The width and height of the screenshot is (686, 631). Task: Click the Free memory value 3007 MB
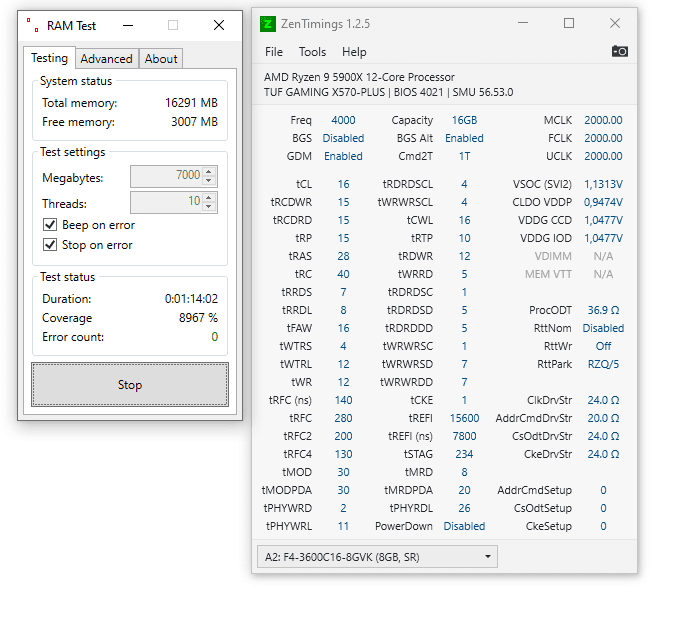coord(194,122)
